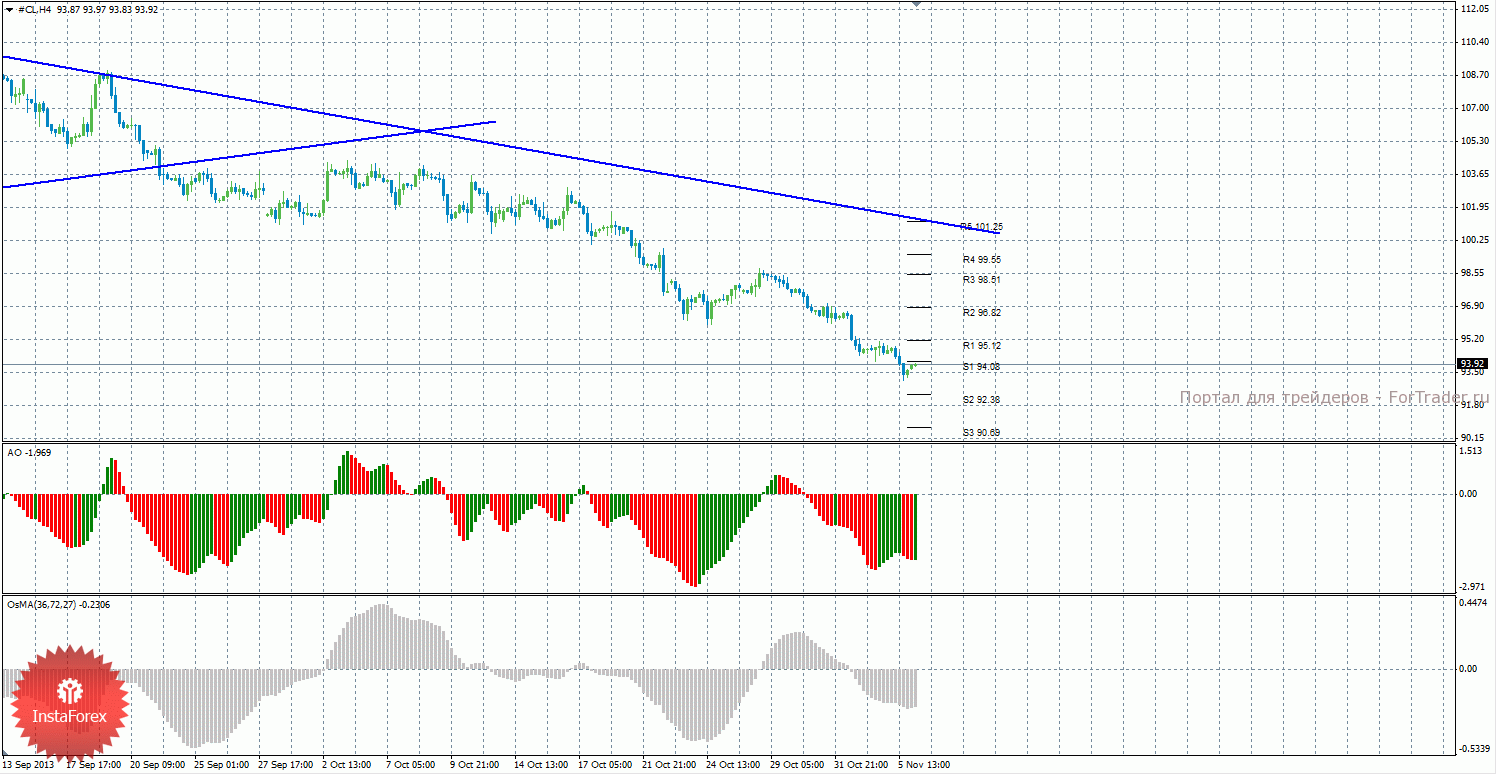
Task: Click the current price tag 93.92
Action: point(1472,364)
